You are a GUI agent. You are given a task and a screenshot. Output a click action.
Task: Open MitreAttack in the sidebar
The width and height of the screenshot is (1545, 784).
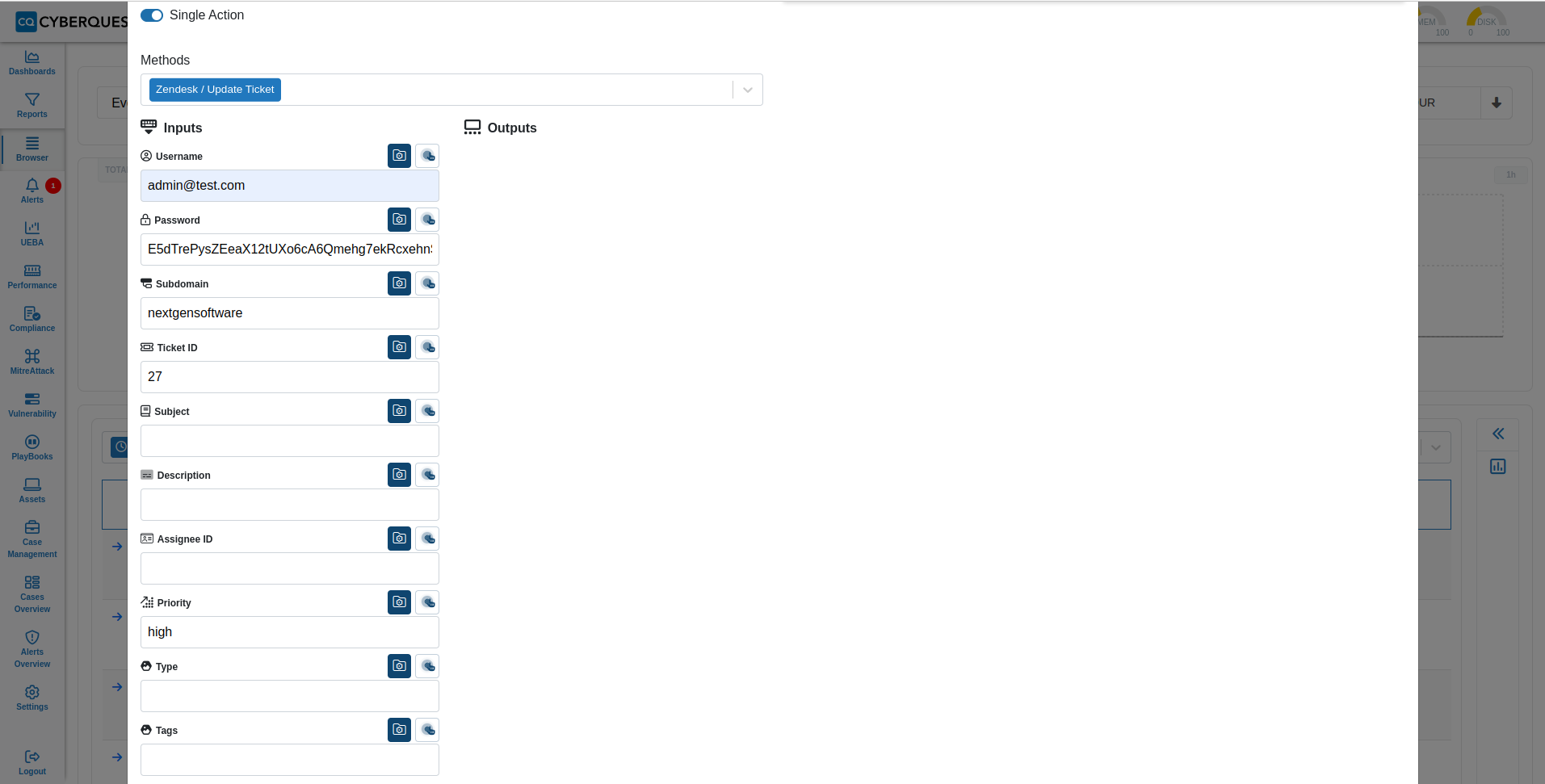[x=32, y=363]
